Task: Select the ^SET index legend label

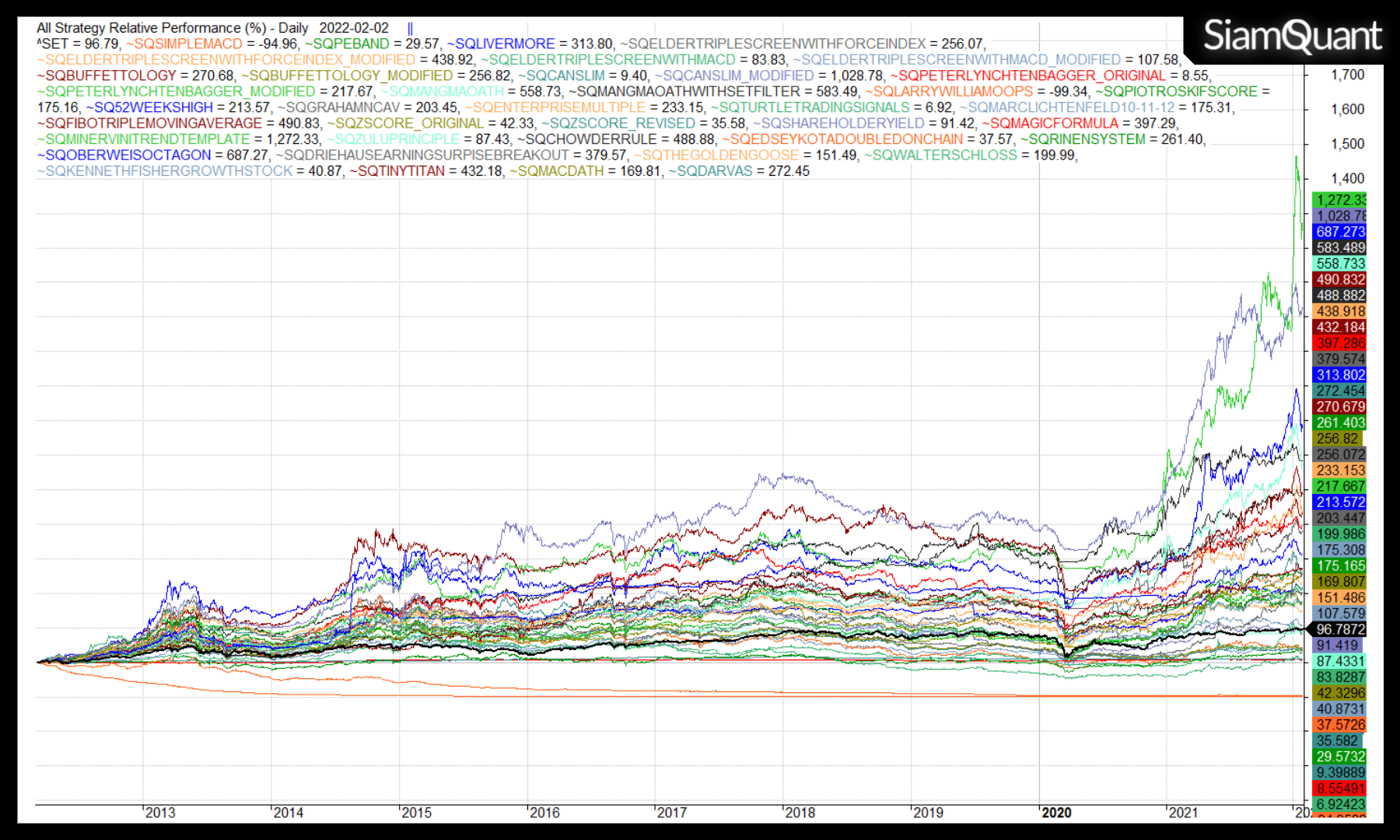Action: (x=53, y=44)
